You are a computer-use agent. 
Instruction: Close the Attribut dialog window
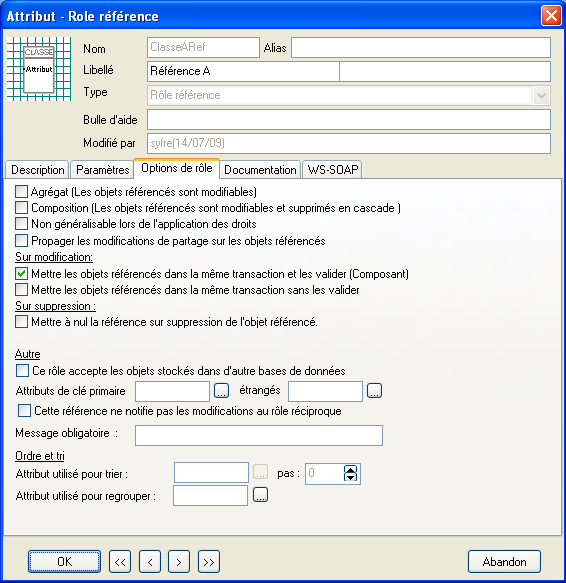tap(551, 16)
